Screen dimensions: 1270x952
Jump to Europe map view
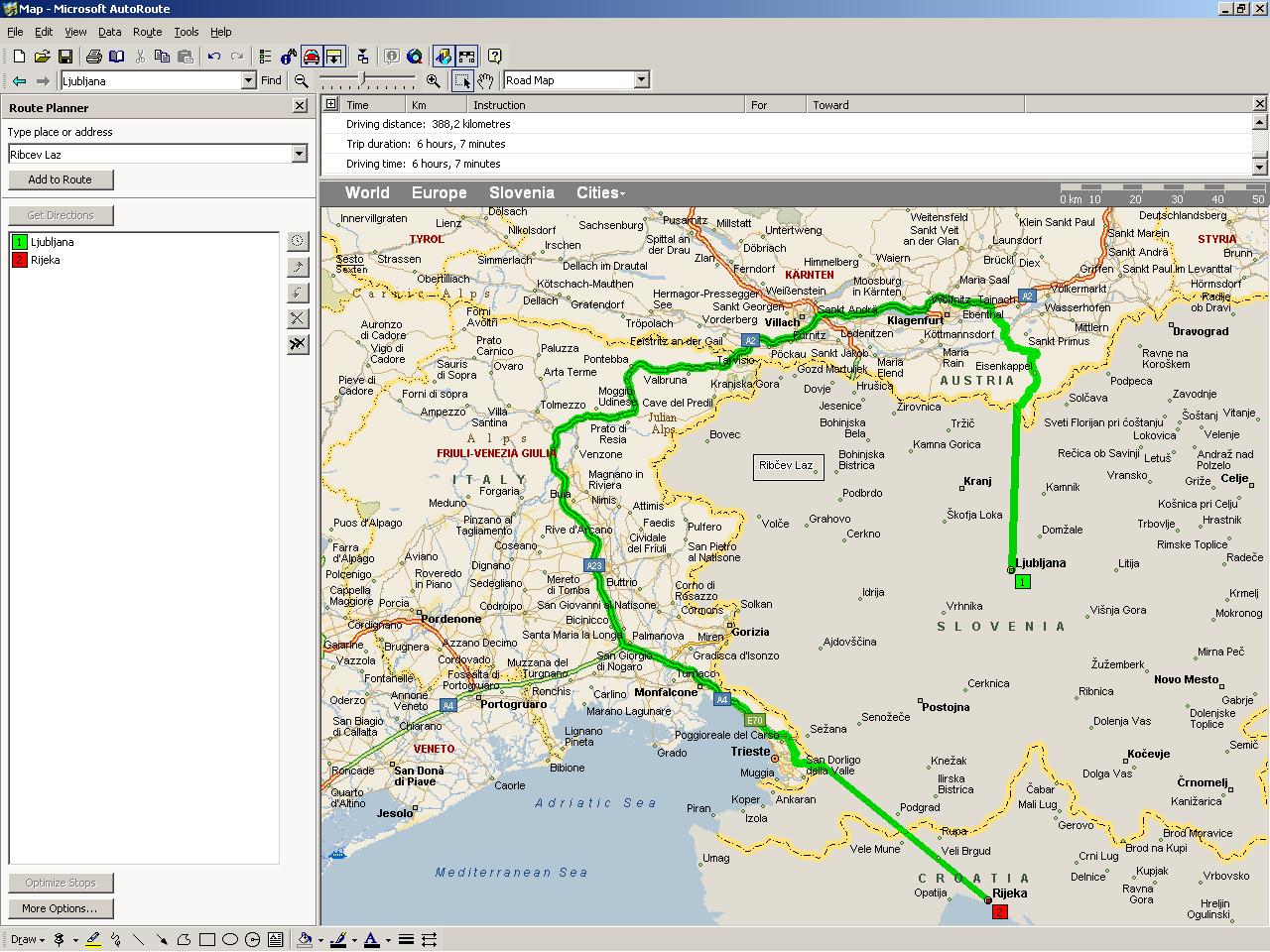tap(440, 193)
